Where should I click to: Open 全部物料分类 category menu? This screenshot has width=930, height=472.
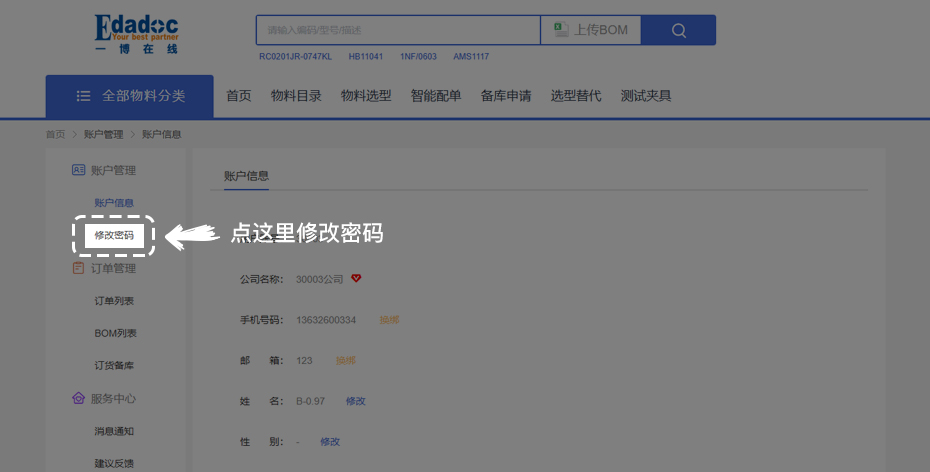[x=129, y=96]
